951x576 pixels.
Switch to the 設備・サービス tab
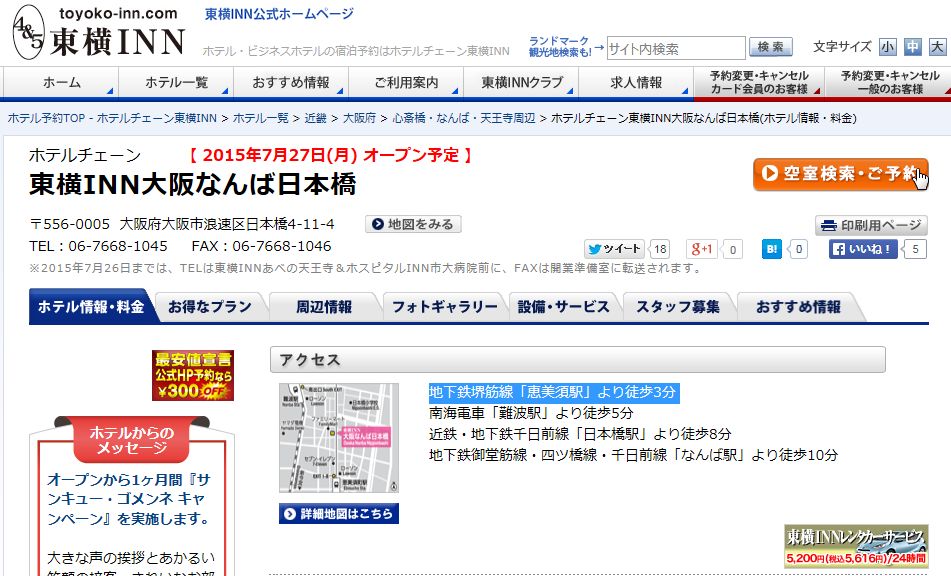(x=563, y=307)
